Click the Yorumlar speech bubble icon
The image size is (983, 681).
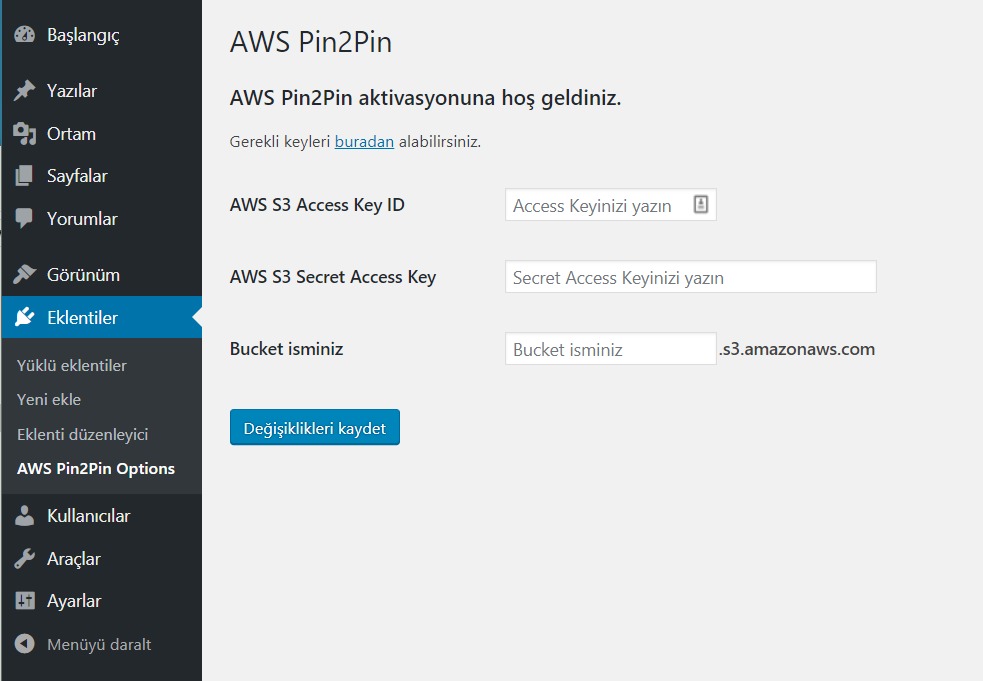click(x=24, y=219)
